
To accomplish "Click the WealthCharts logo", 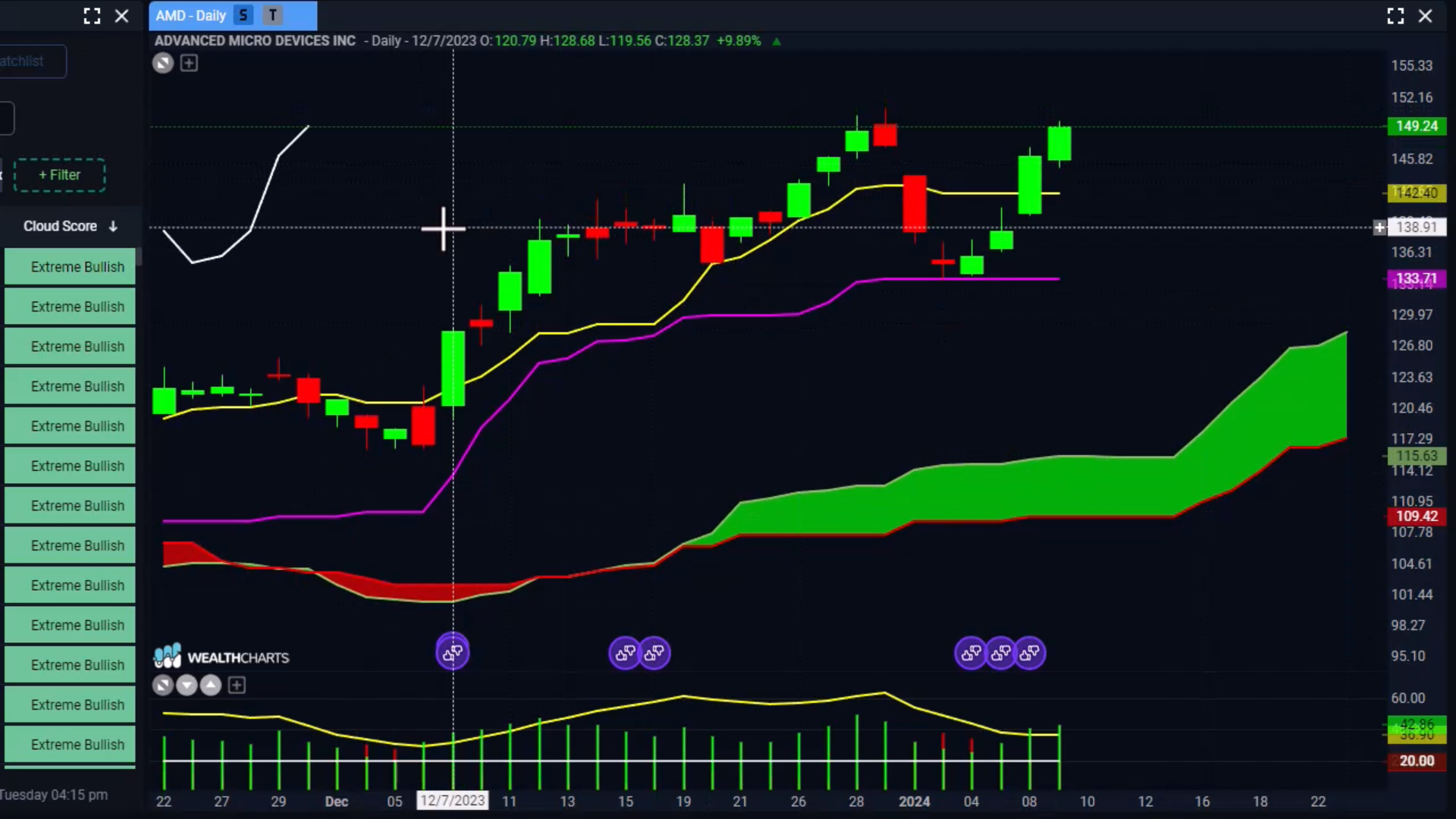I will click(x=221, y=657).
